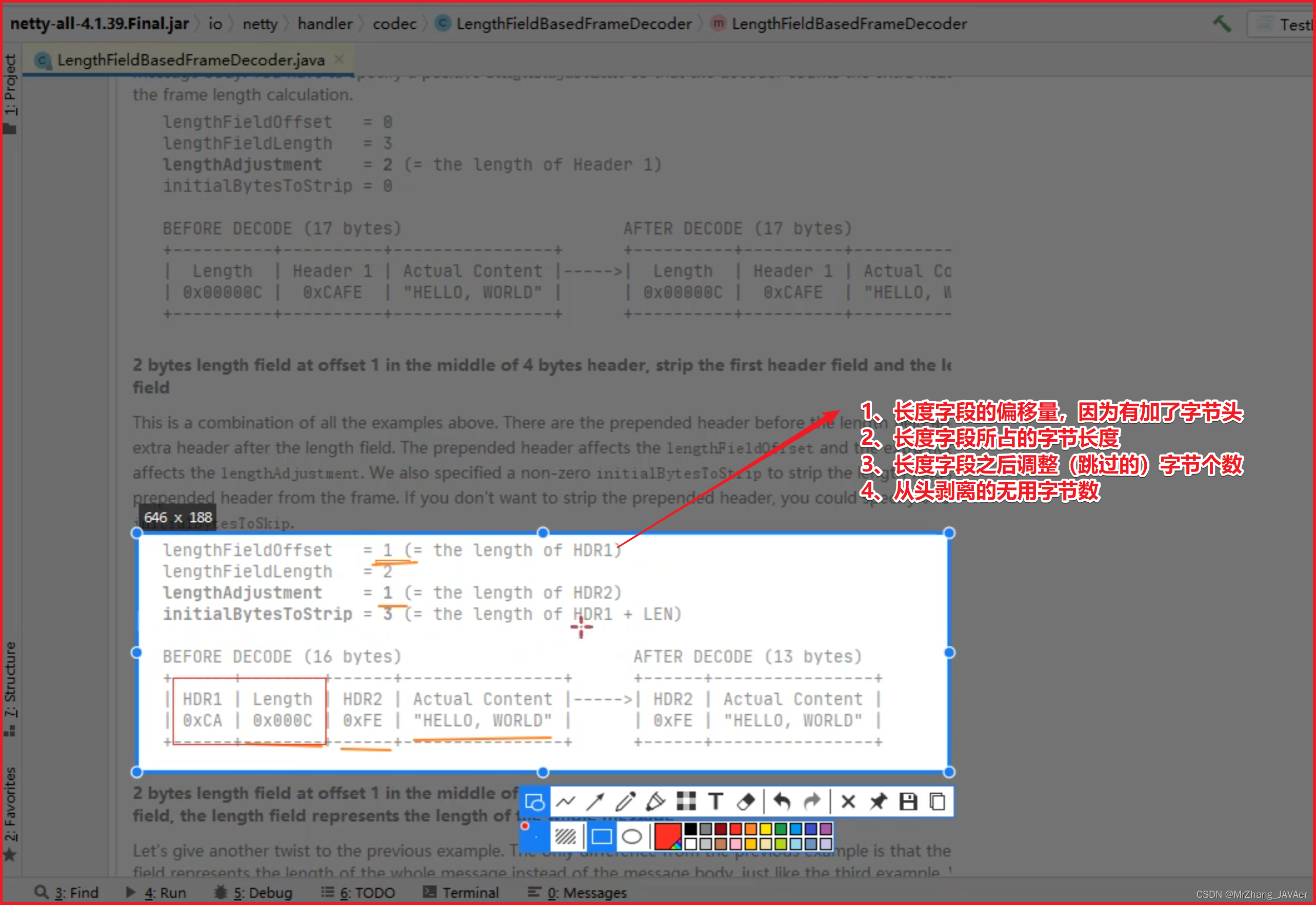Click the BEFORE DECODE (16 bytes) heading
The width and height of the screenshot is (1316, 905).
[282, 657]
